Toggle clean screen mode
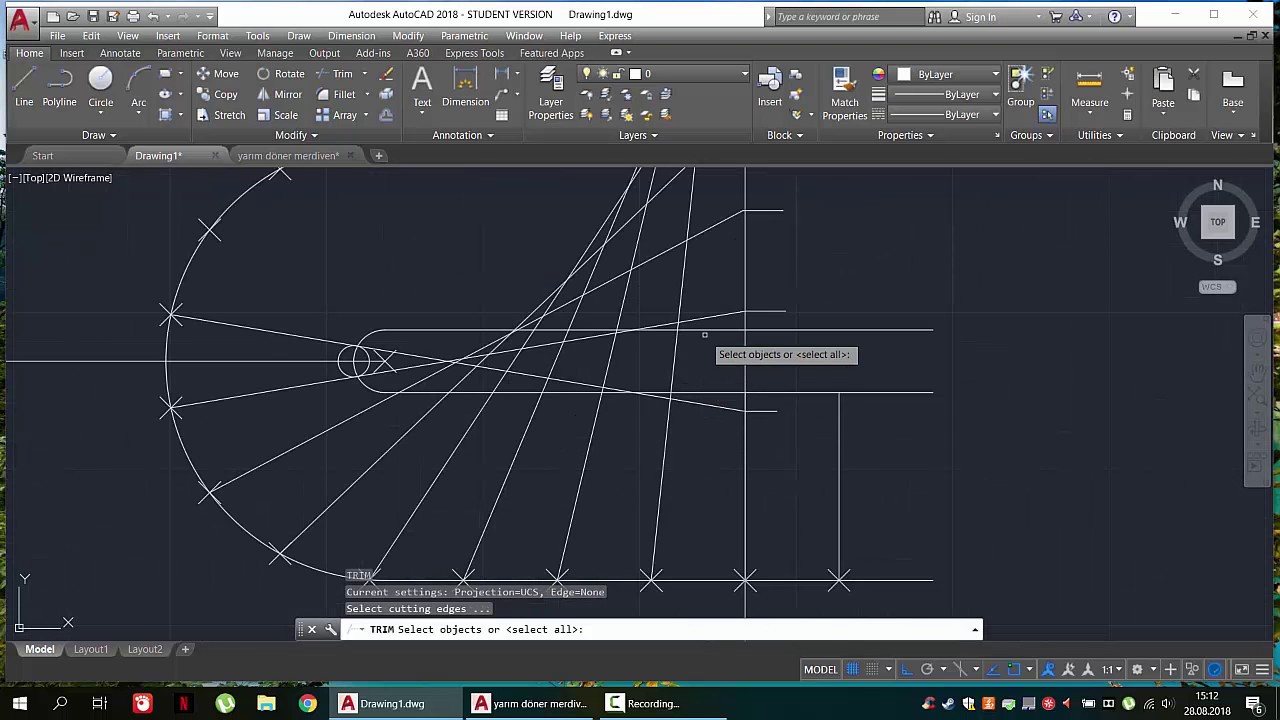The image size is (1280, 720). pyautogui.click(x=1241, y=669)
